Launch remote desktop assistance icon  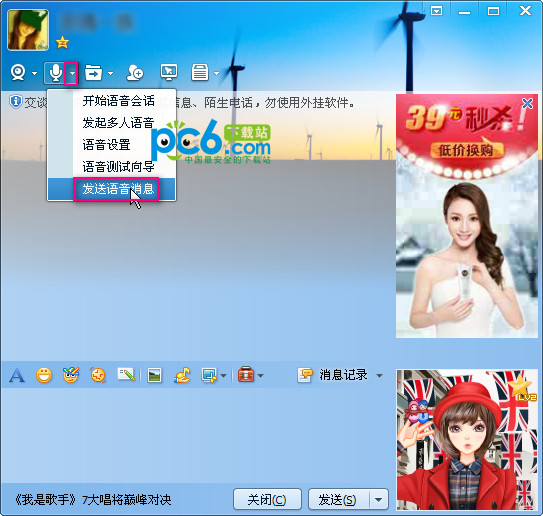[169, 72]
